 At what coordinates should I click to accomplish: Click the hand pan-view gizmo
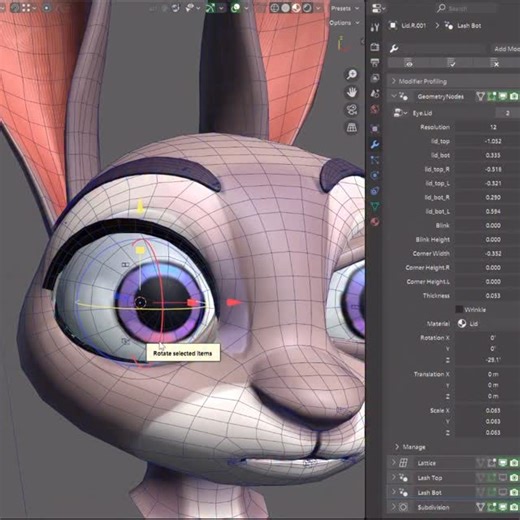(352, 92)
